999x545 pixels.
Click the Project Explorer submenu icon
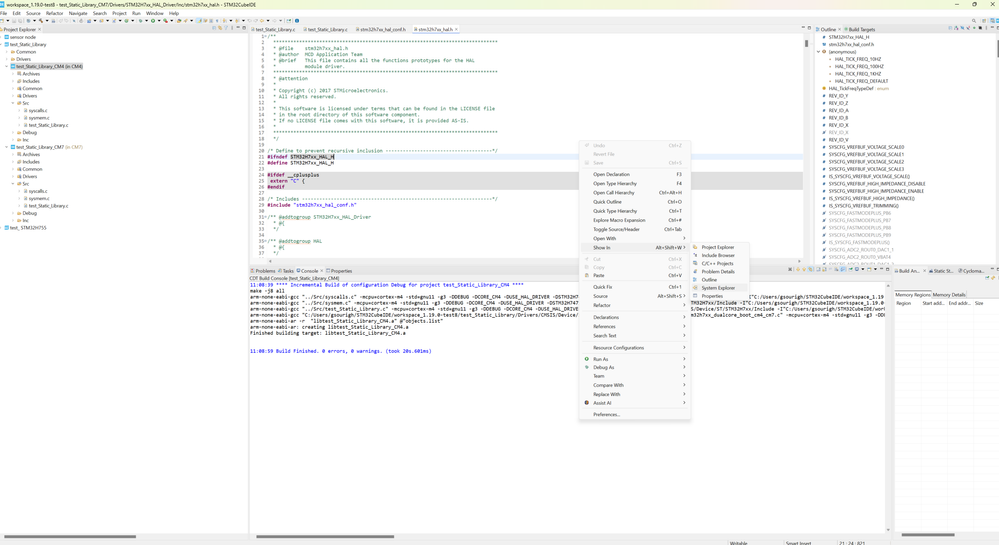(696, 247)
